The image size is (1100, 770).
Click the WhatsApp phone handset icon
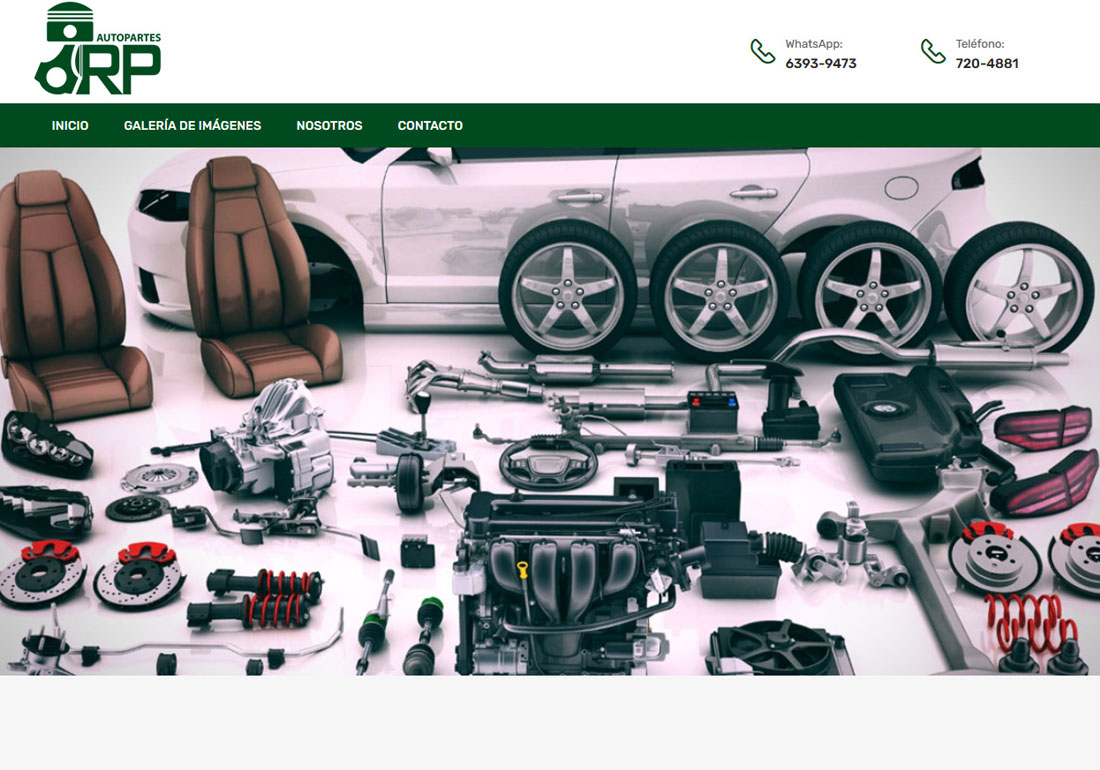pyautogui.click(x=762, y=52)
